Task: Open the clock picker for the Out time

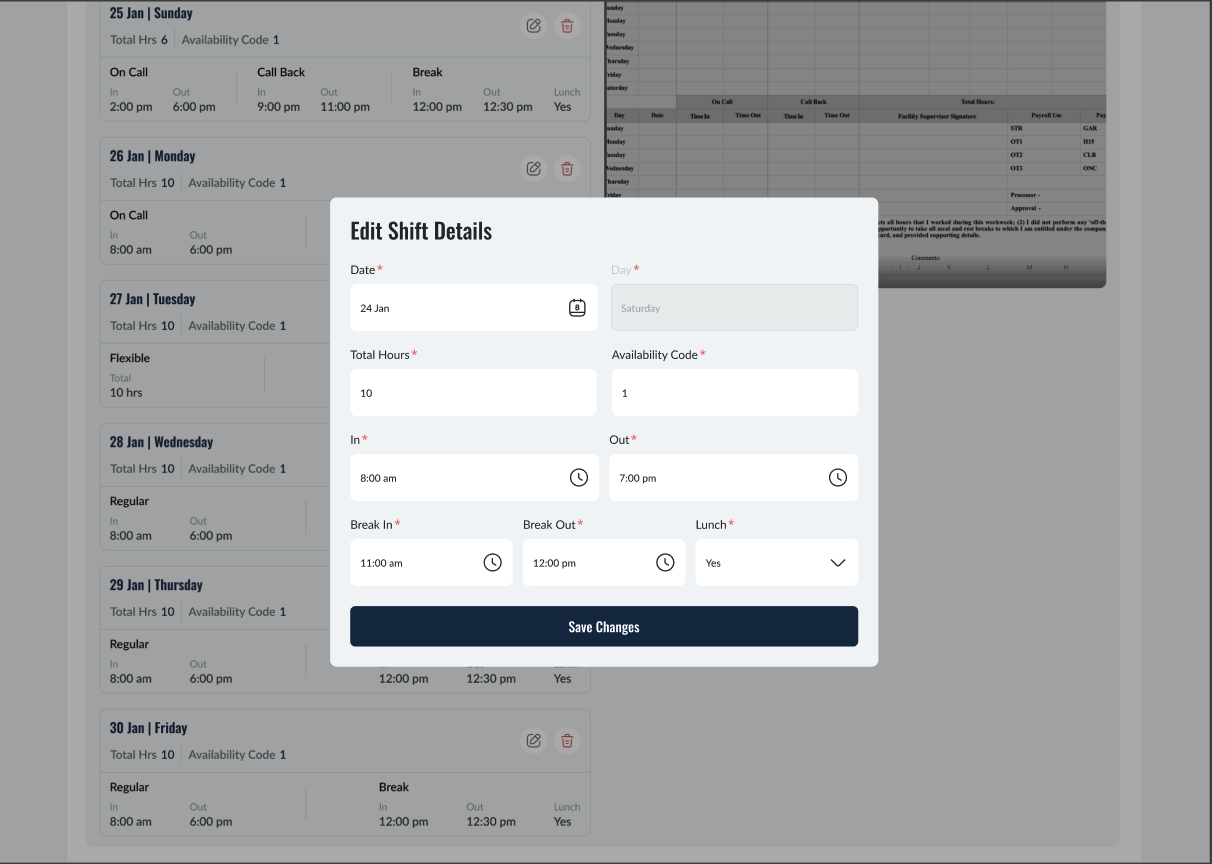Action: [x=837, y=477]
